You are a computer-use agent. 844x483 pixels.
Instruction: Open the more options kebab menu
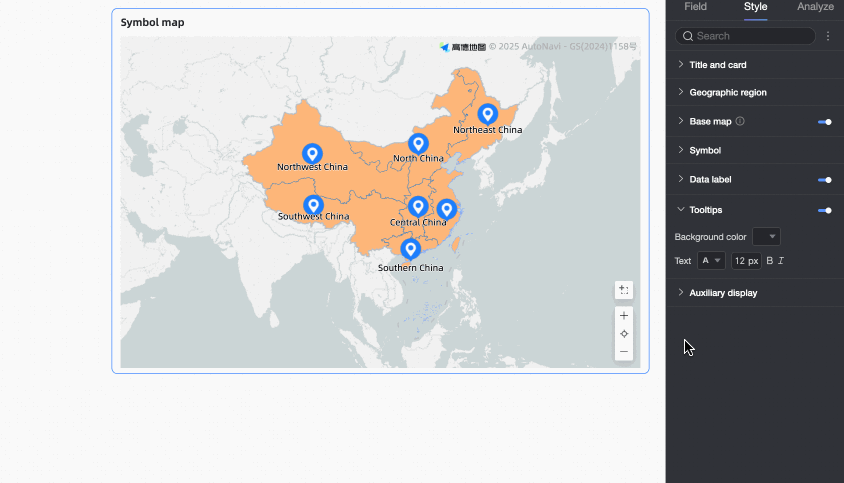(828, 36)
